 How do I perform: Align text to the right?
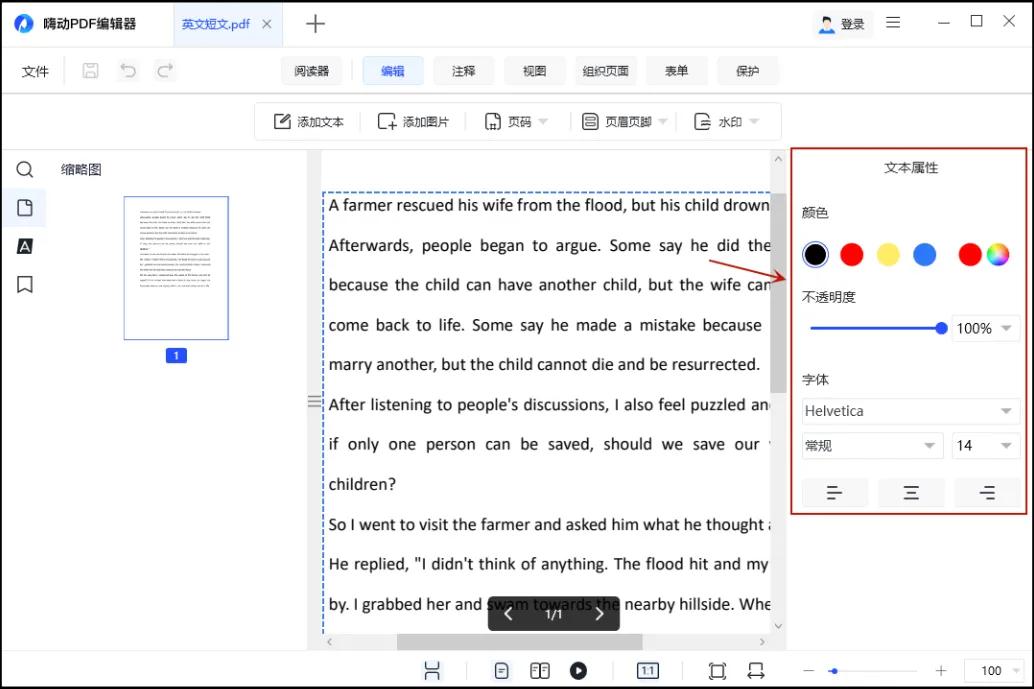coord(987,492)
